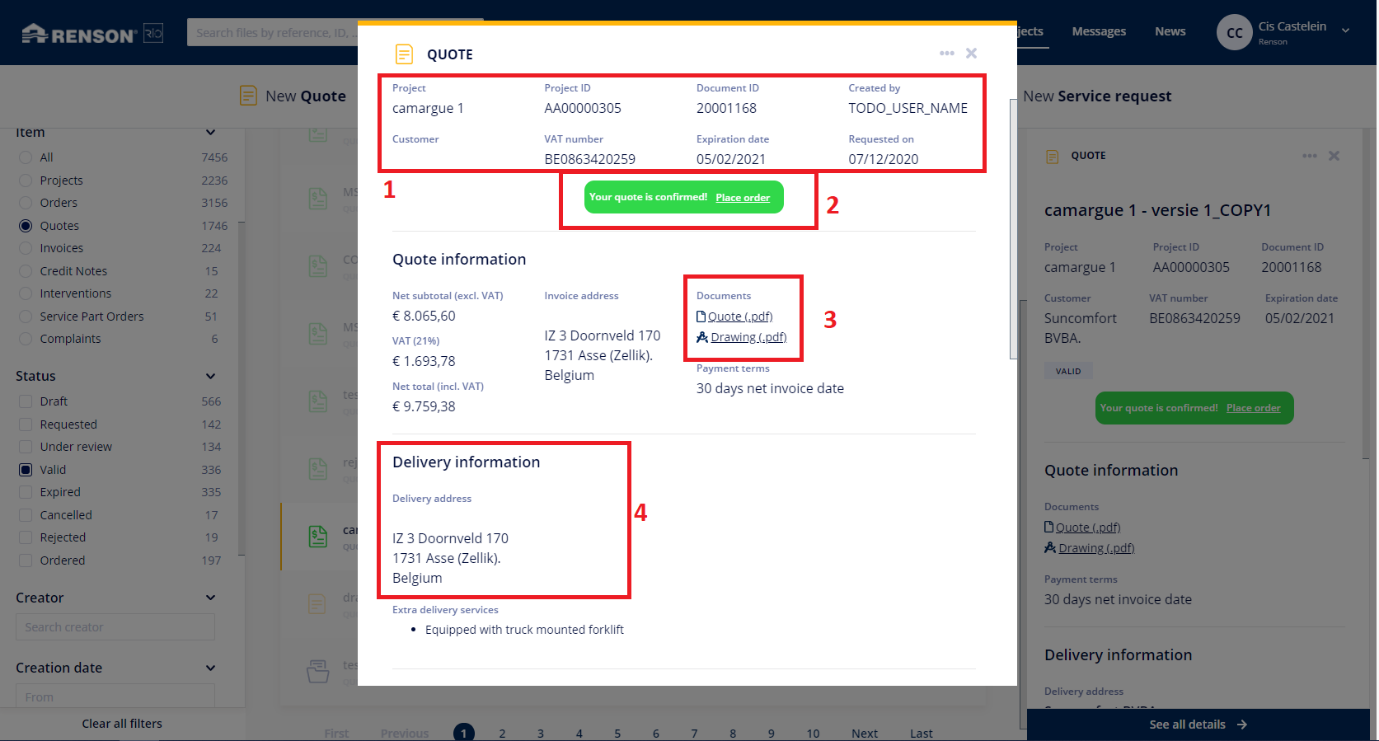The width and height of the screenshot is (1379, 741).
Task: Select the Orders radio button
Action: point(26,203)
